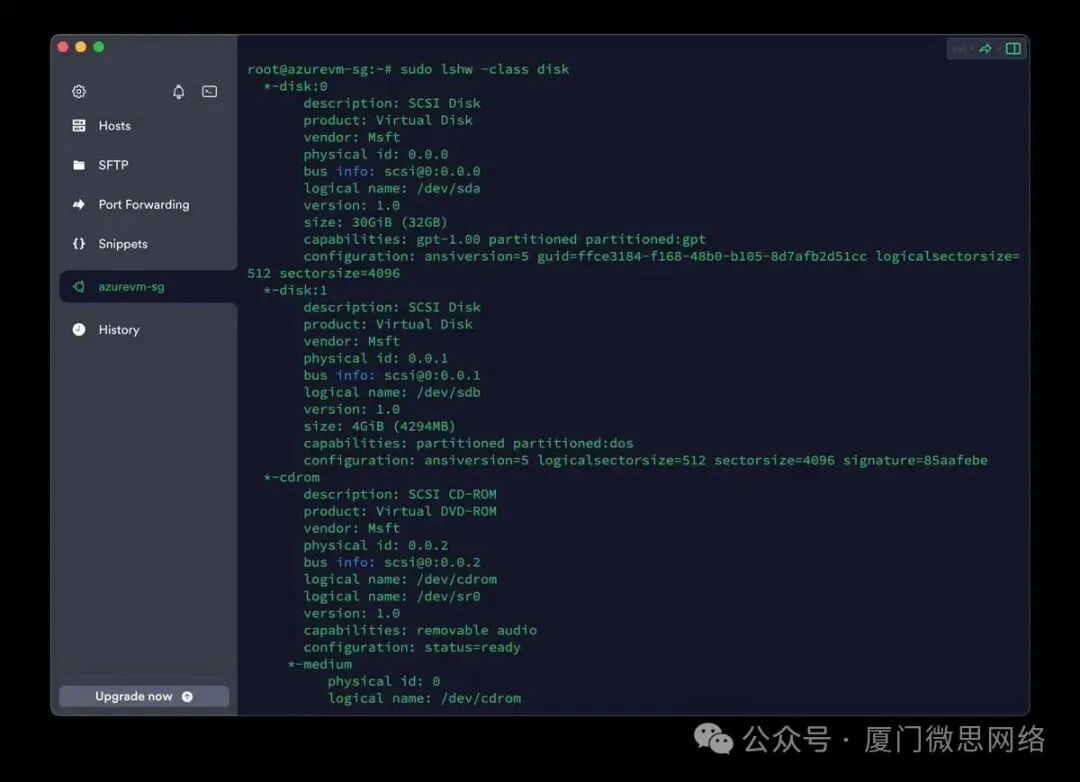The width and height of the screenshot is (1080, 782).
Task: Click 'logical name: /dev/sr0' line
Action: tap(392, 596)
